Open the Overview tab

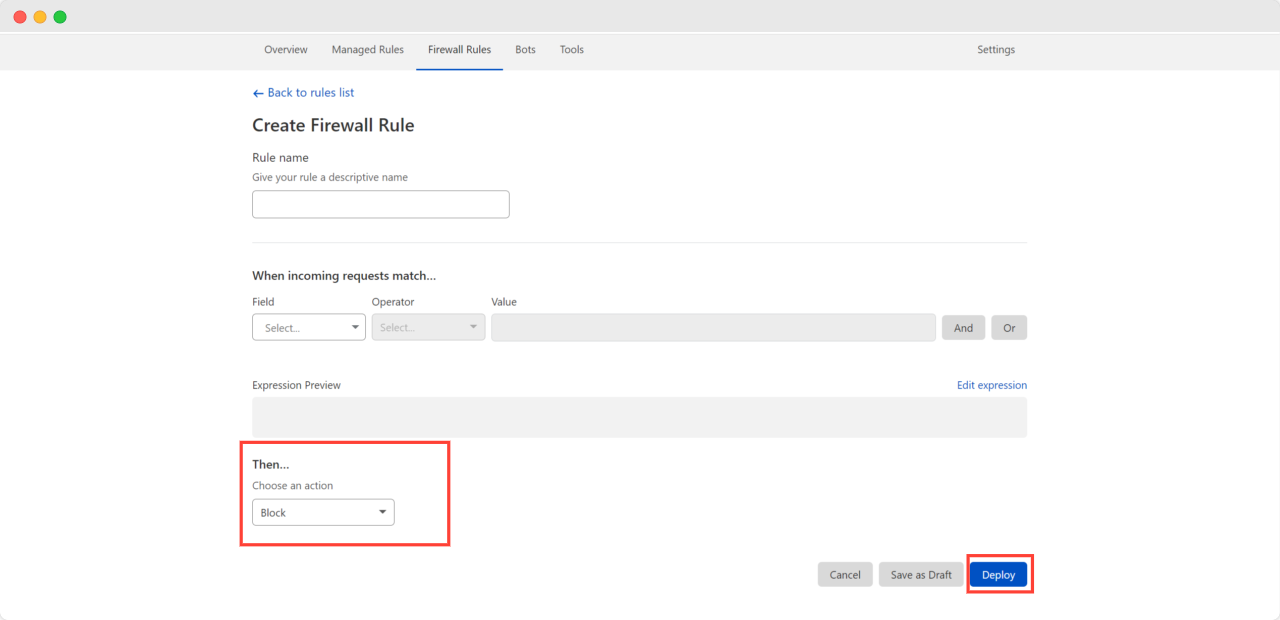coord(285,49)
